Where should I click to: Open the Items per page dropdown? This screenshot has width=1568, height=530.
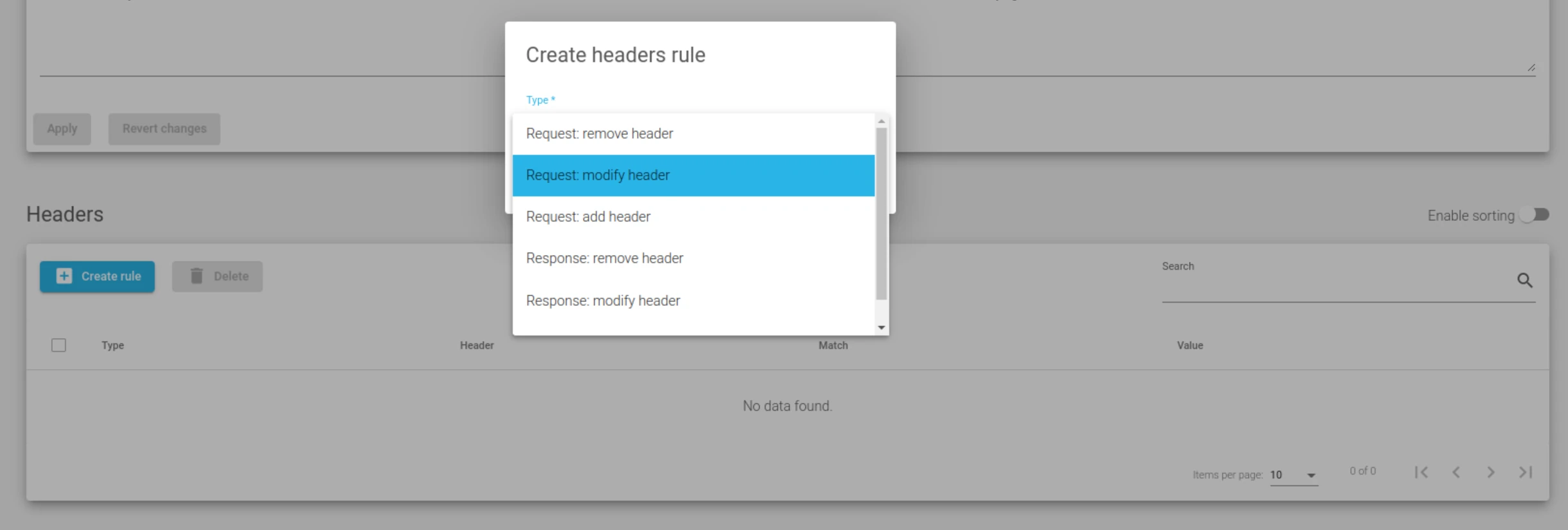(1294, 475)
